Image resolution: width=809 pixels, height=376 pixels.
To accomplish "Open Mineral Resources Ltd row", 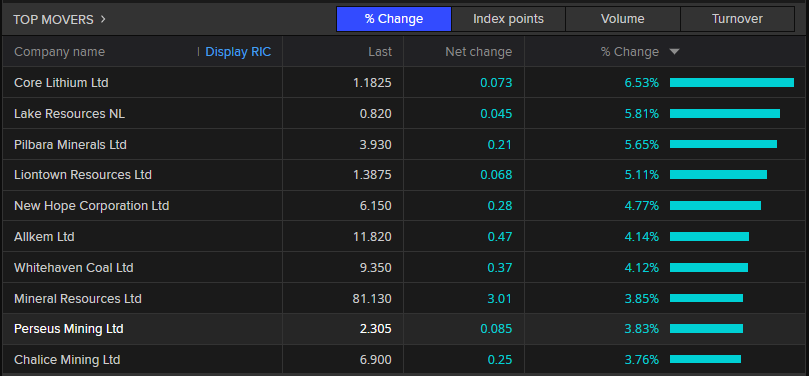I will tap(404, 298).
